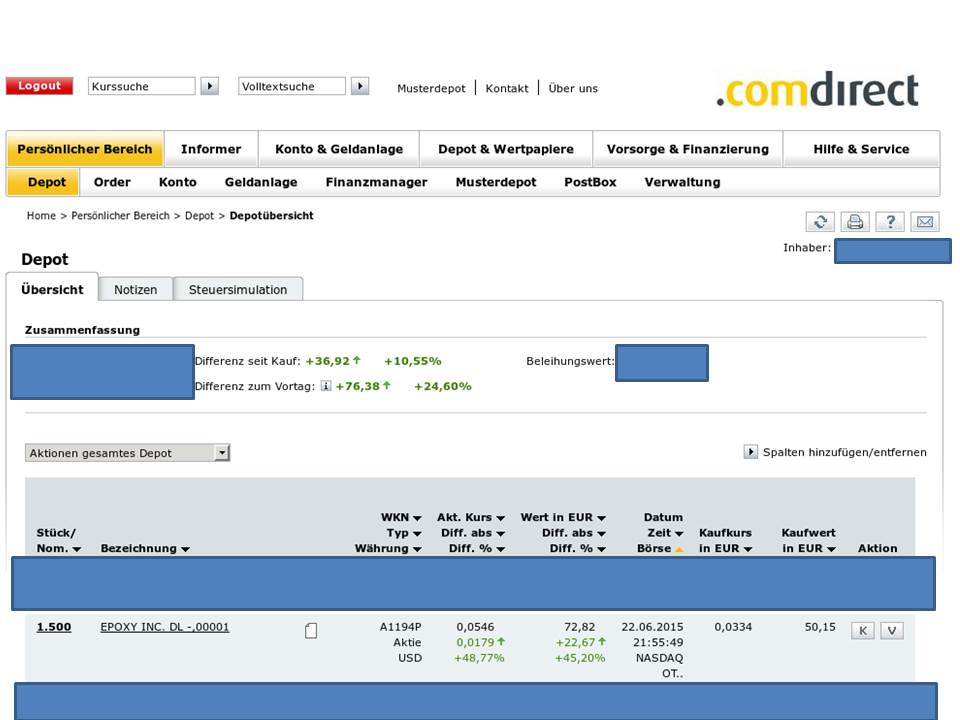Viewport: 960px width, 720px height.
Task: Click the 50,15 Kaufwert value
Action: 820,627
